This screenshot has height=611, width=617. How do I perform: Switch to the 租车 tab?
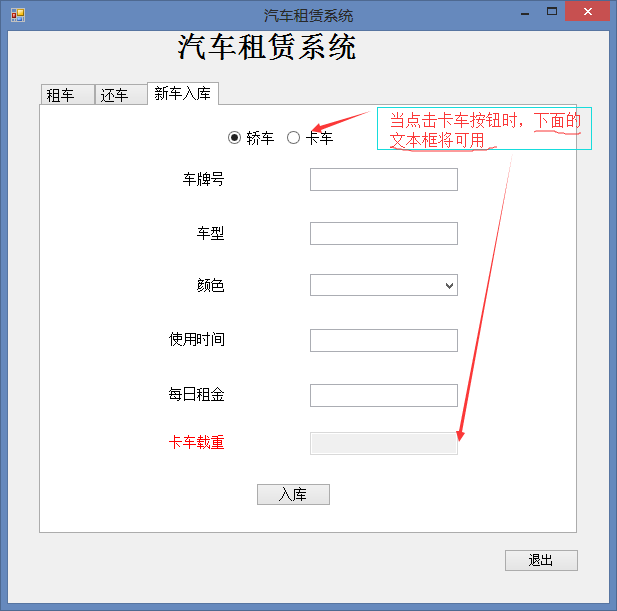click(x=68, y=95)
